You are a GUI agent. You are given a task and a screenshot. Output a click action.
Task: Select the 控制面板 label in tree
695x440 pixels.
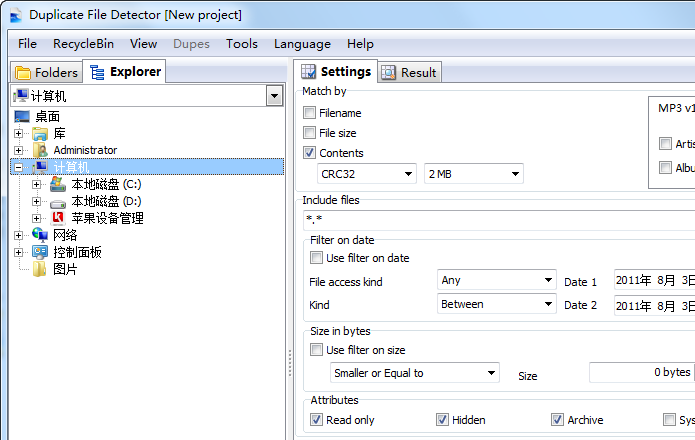click(78, 252)
